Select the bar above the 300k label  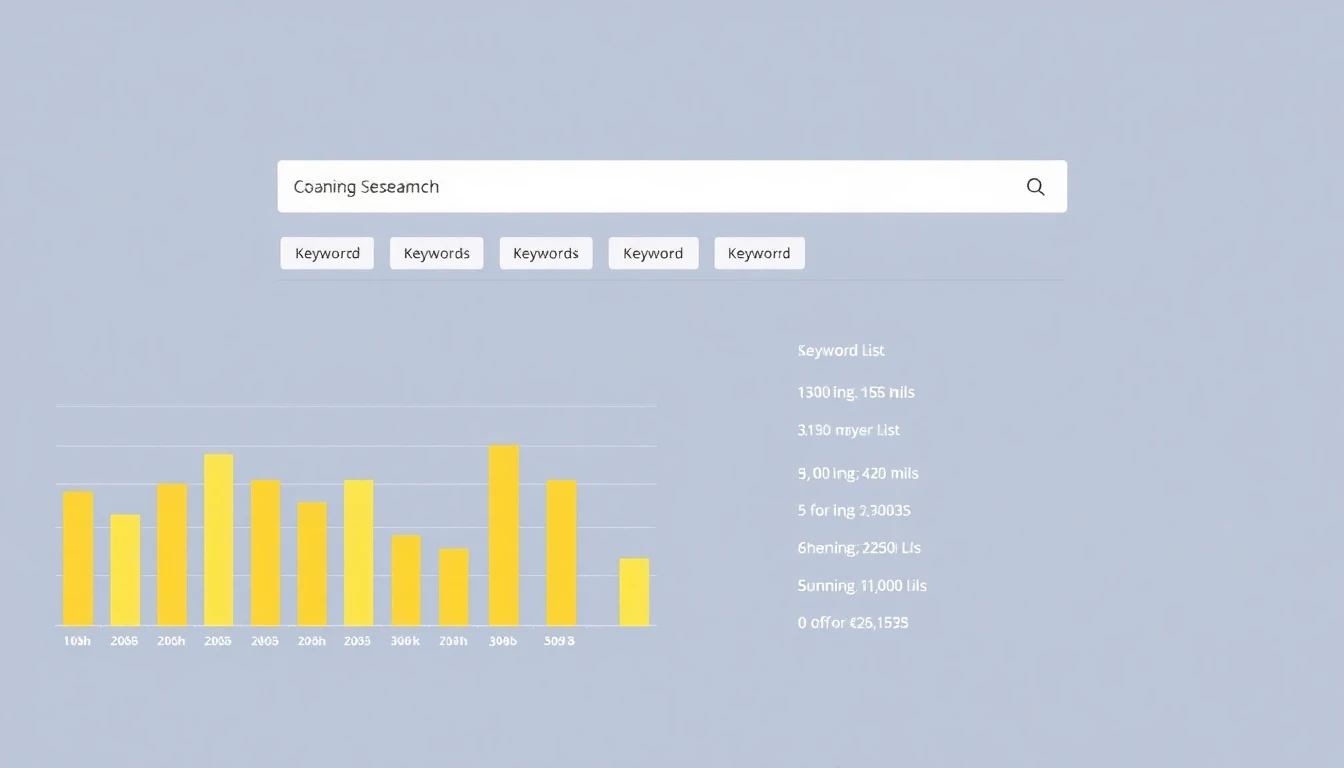coord(406,580)
